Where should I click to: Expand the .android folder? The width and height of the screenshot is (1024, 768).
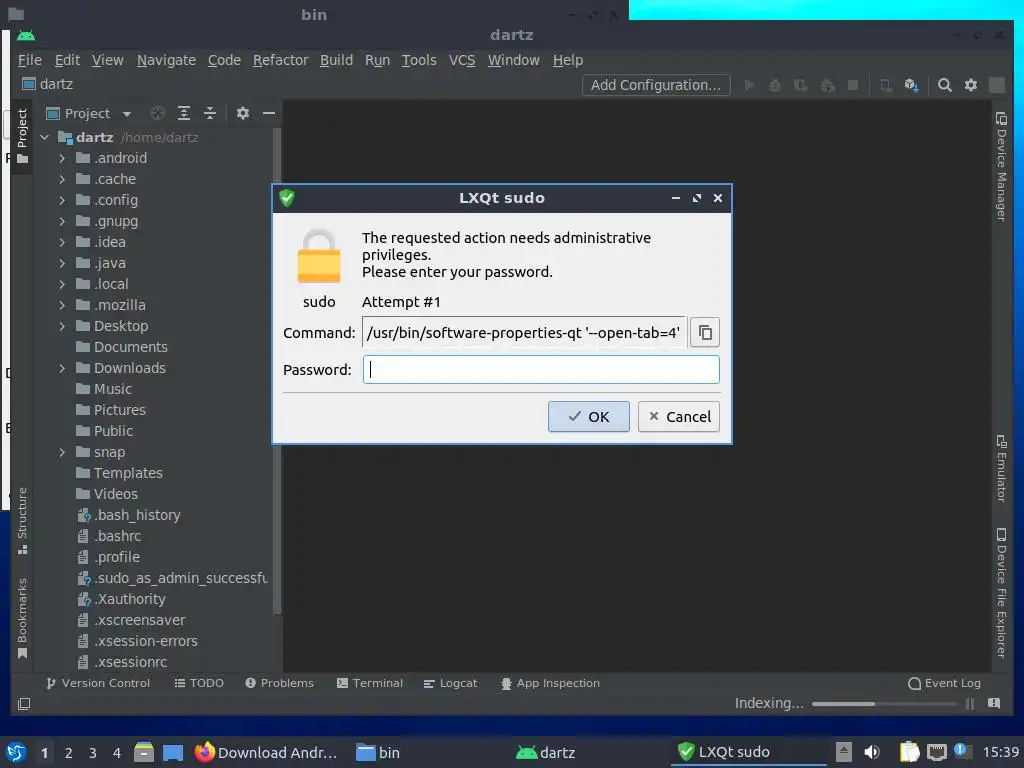coord(62,158)
